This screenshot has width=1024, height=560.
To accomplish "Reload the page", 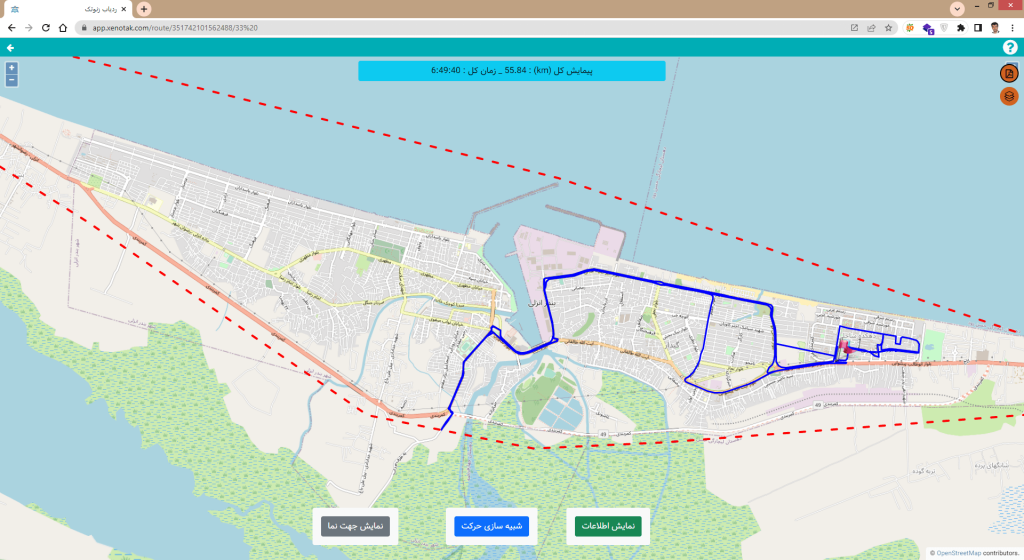I will [45, 28].
